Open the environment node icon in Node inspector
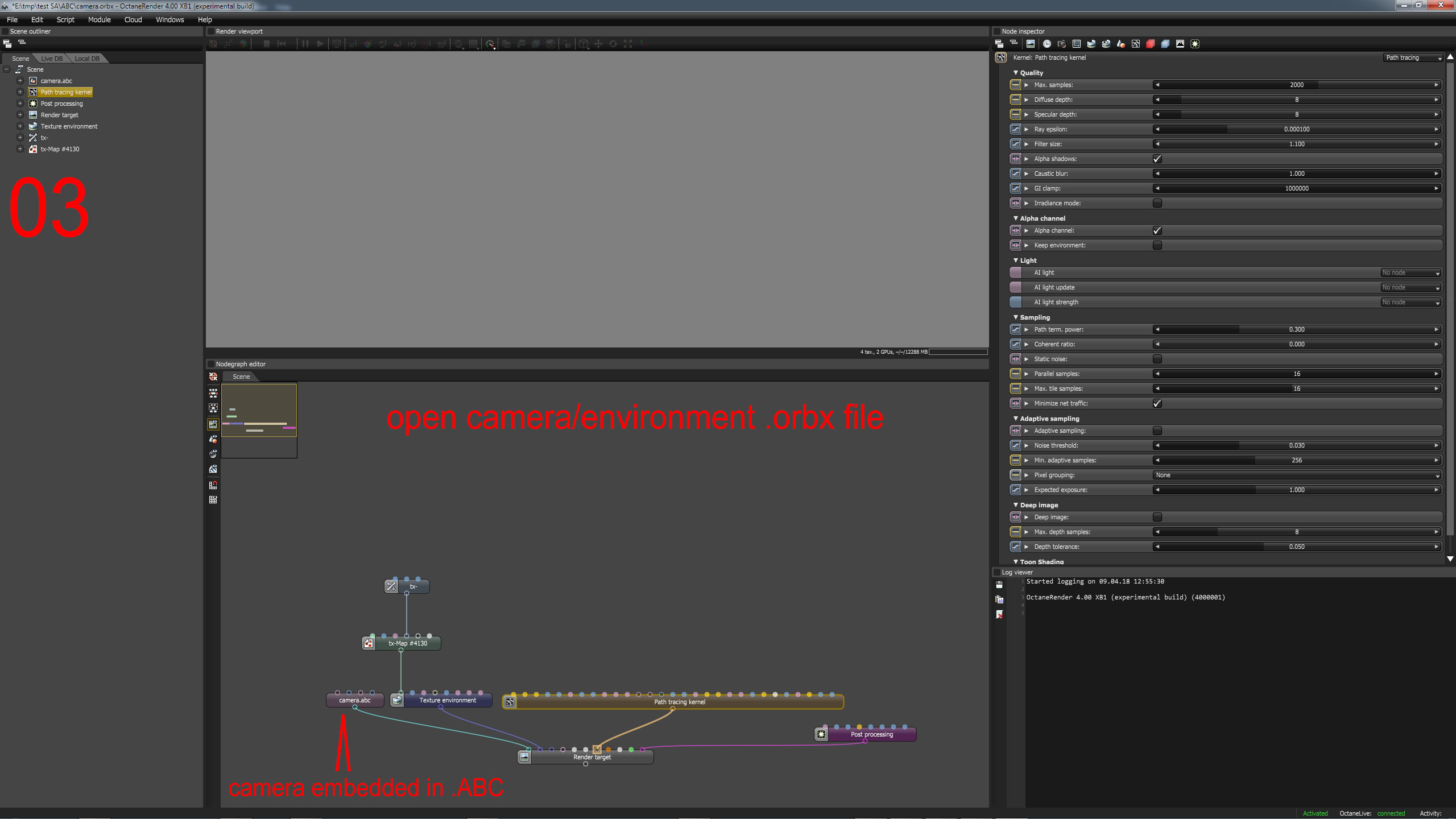The image size is (1456, 819). tap(1091, 44)
